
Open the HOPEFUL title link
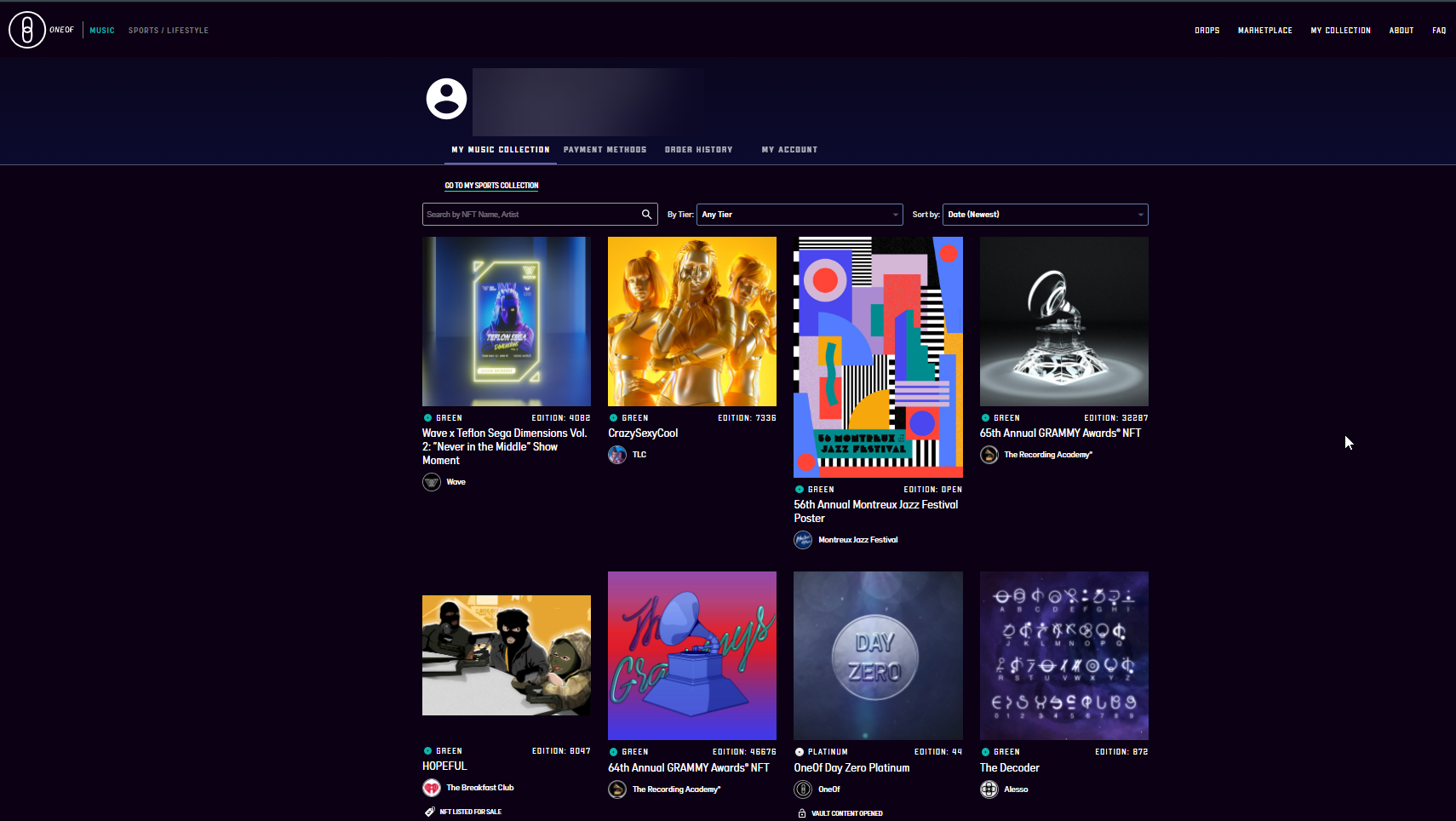pos(444,766)
